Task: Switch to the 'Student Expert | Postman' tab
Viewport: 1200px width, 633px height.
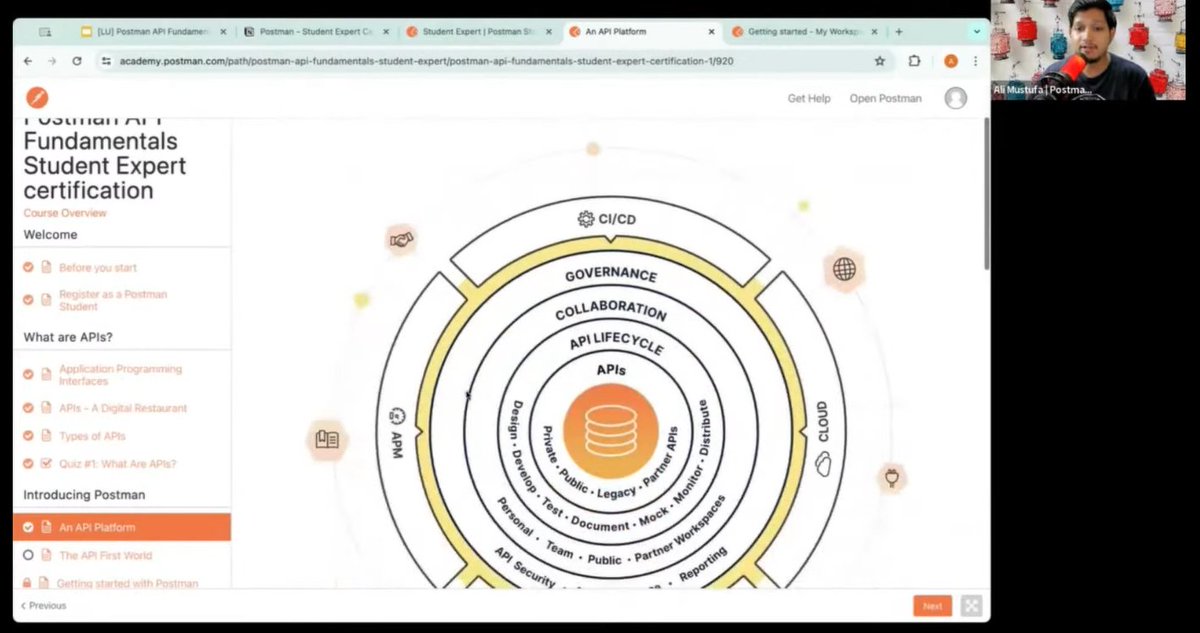Action: (480, 32)
